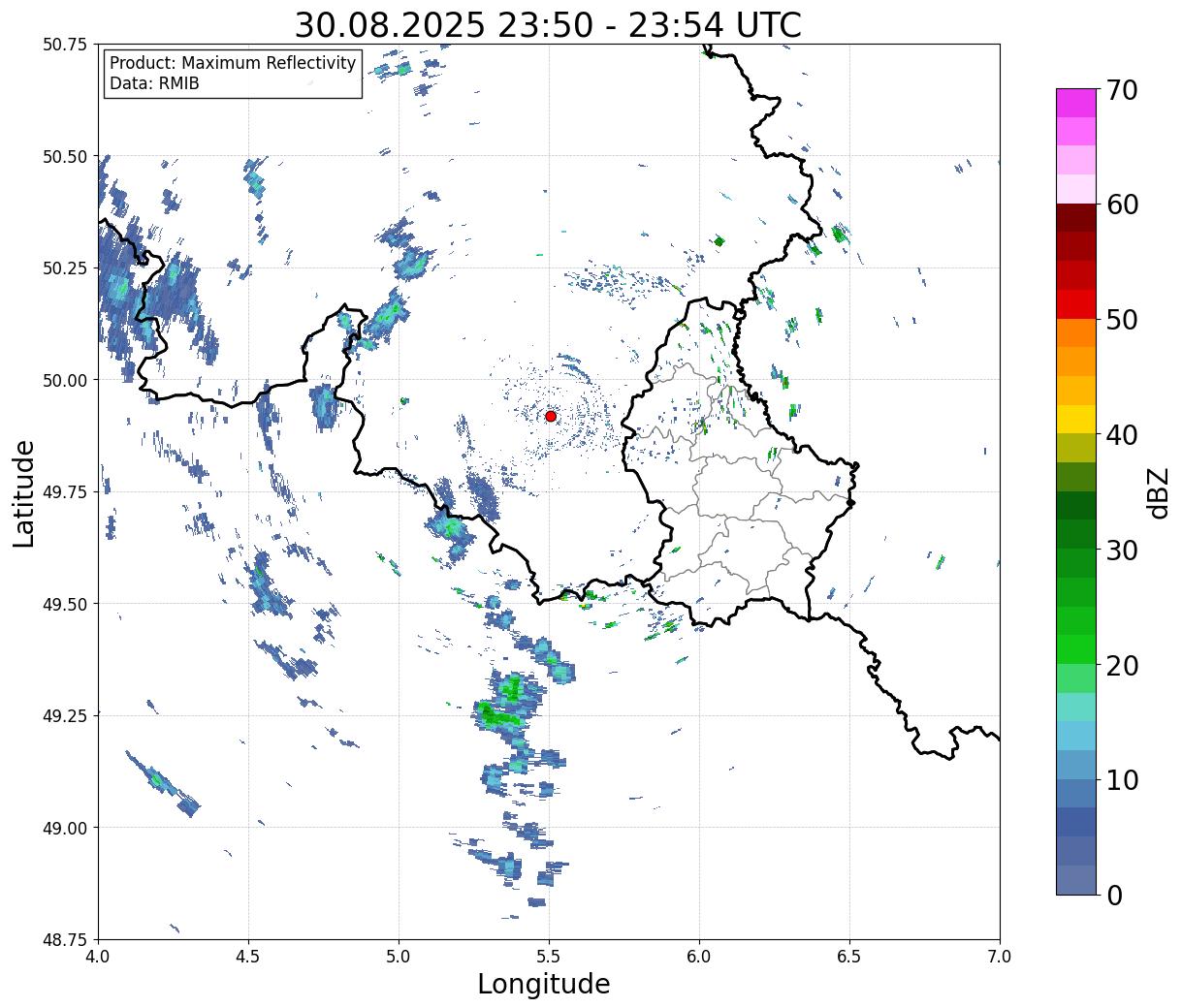
Task: Click the 'Data: RMIB' text line
Action: [154, 83]
